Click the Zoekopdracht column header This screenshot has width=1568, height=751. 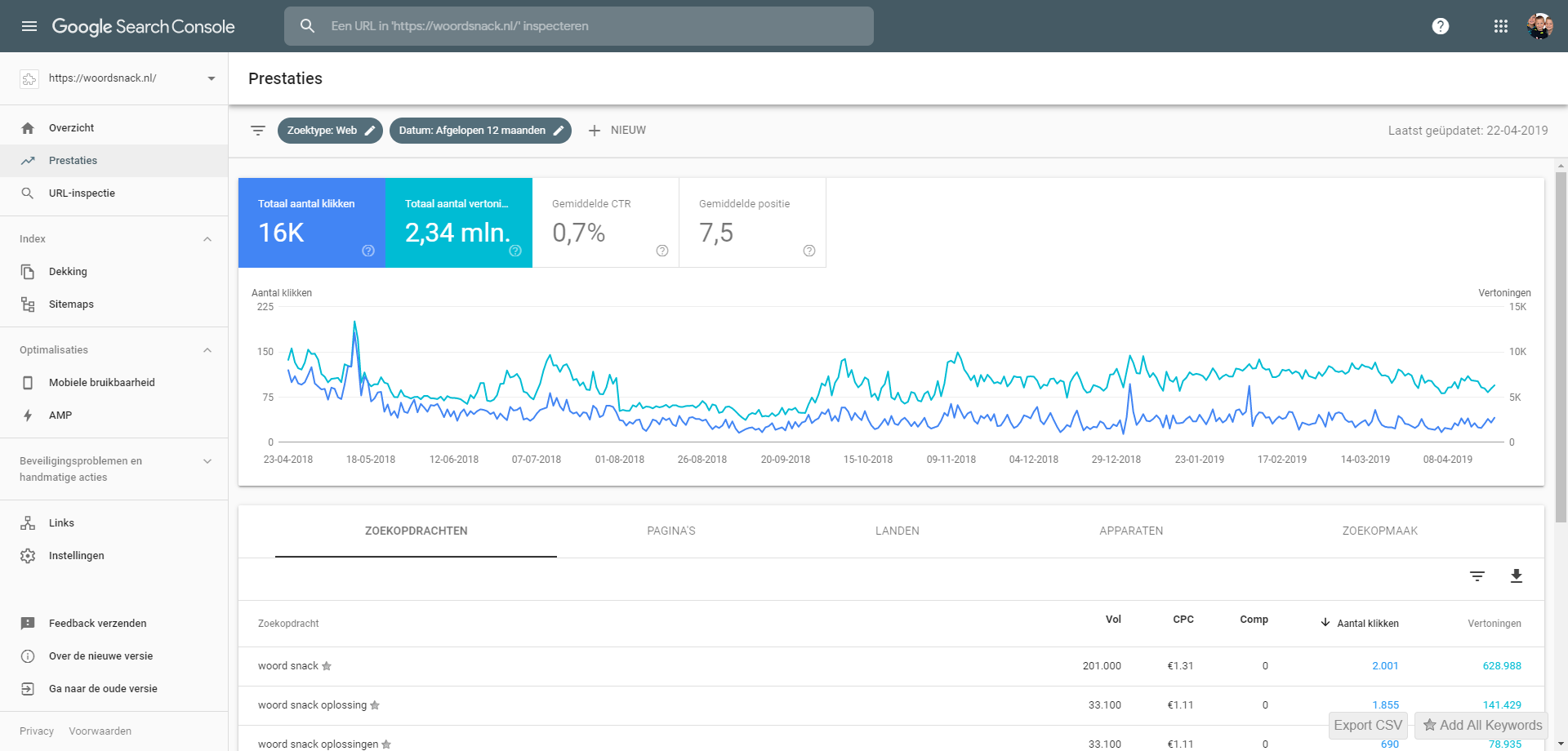288,624
